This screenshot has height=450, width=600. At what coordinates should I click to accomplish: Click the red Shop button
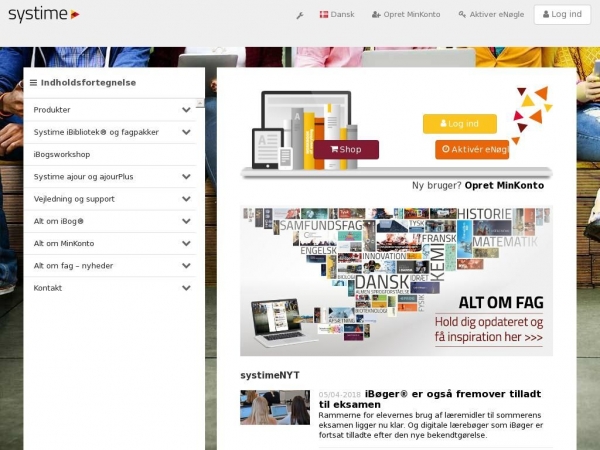[346, 149]
